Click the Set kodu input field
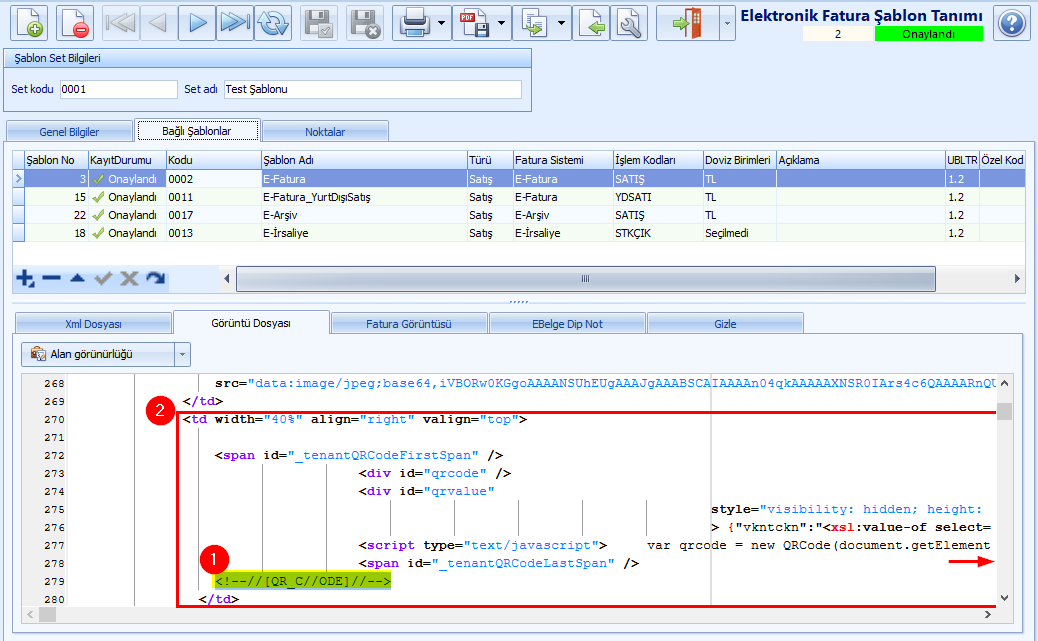 tap(118, 89)
